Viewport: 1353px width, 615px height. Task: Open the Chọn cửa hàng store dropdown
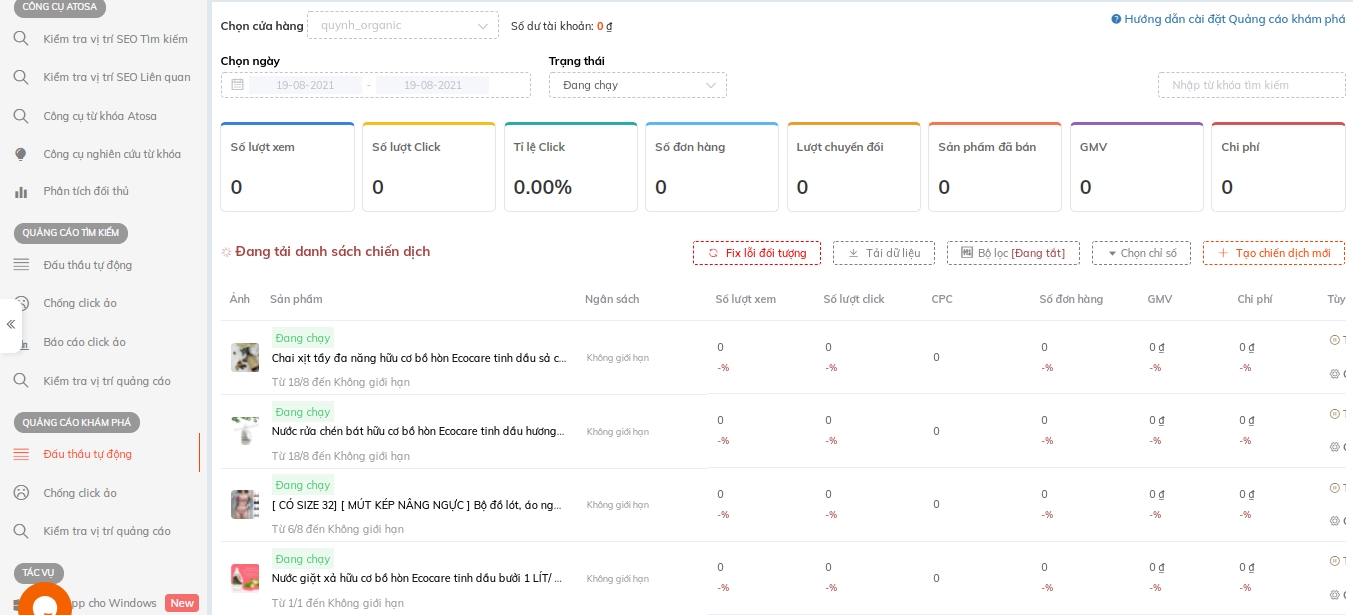point(402,25)
